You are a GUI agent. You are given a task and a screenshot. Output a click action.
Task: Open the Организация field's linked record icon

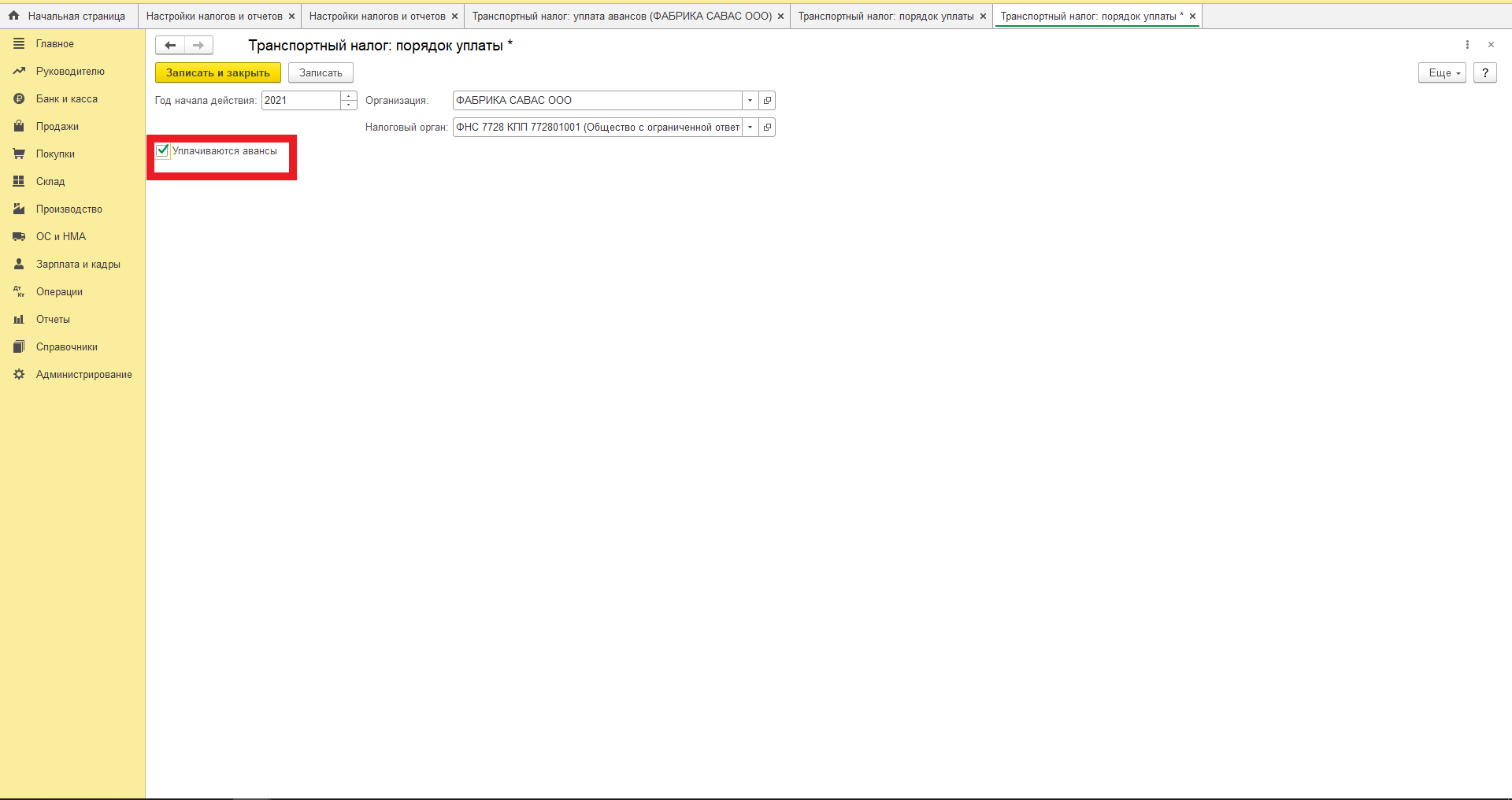click(767, 101)
